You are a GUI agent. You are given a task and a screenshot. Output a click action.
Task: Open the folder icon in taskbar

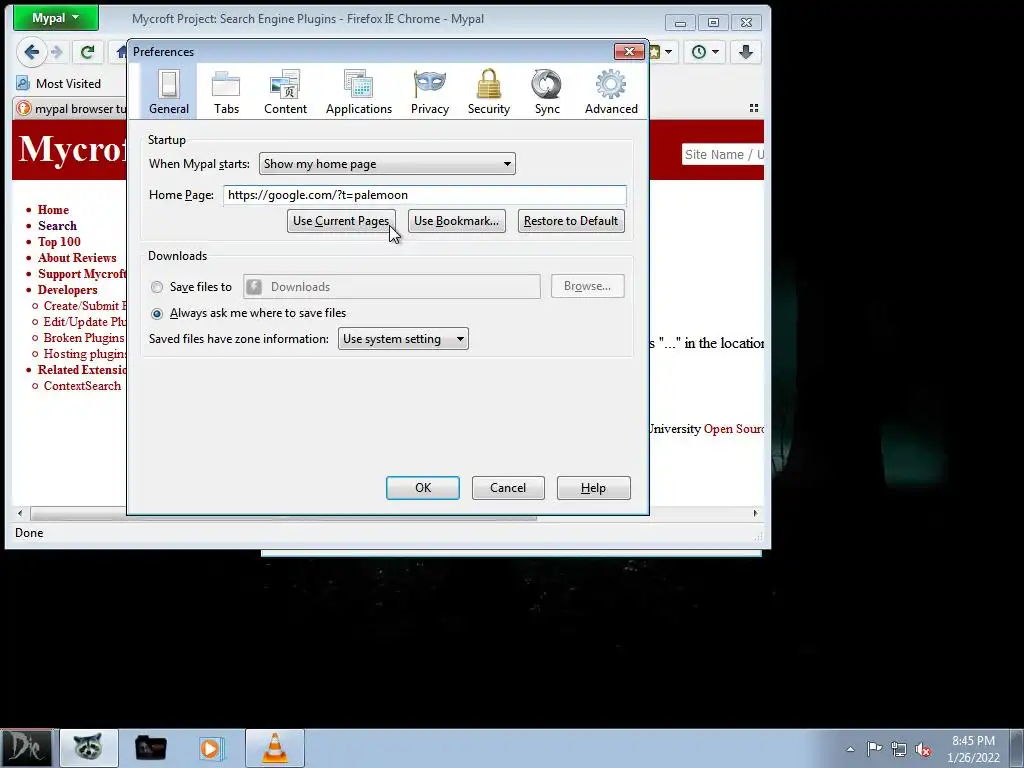(150, 748)
